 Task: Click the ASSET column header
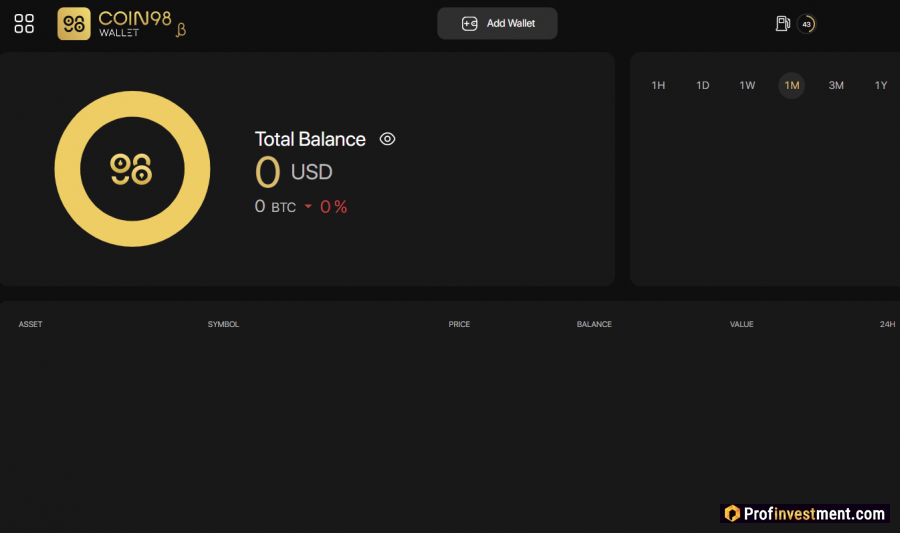click(30, 324)
